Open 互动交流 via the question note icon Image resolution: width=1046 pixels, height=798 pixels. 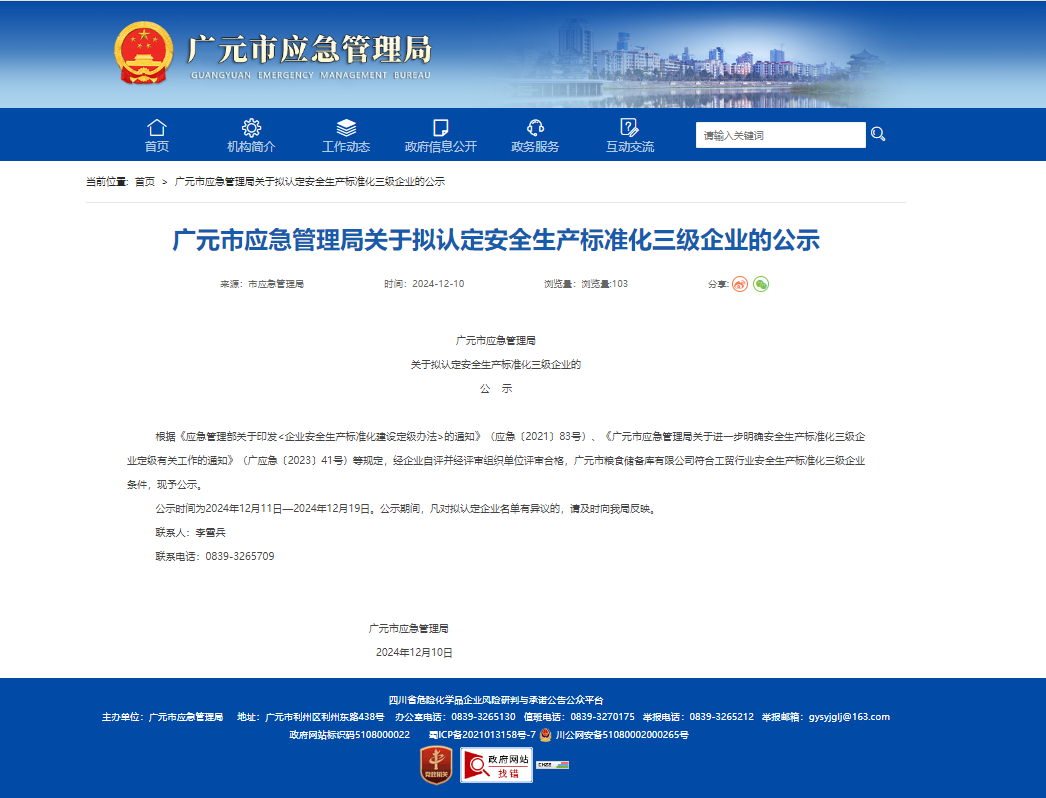click(629, 127)
